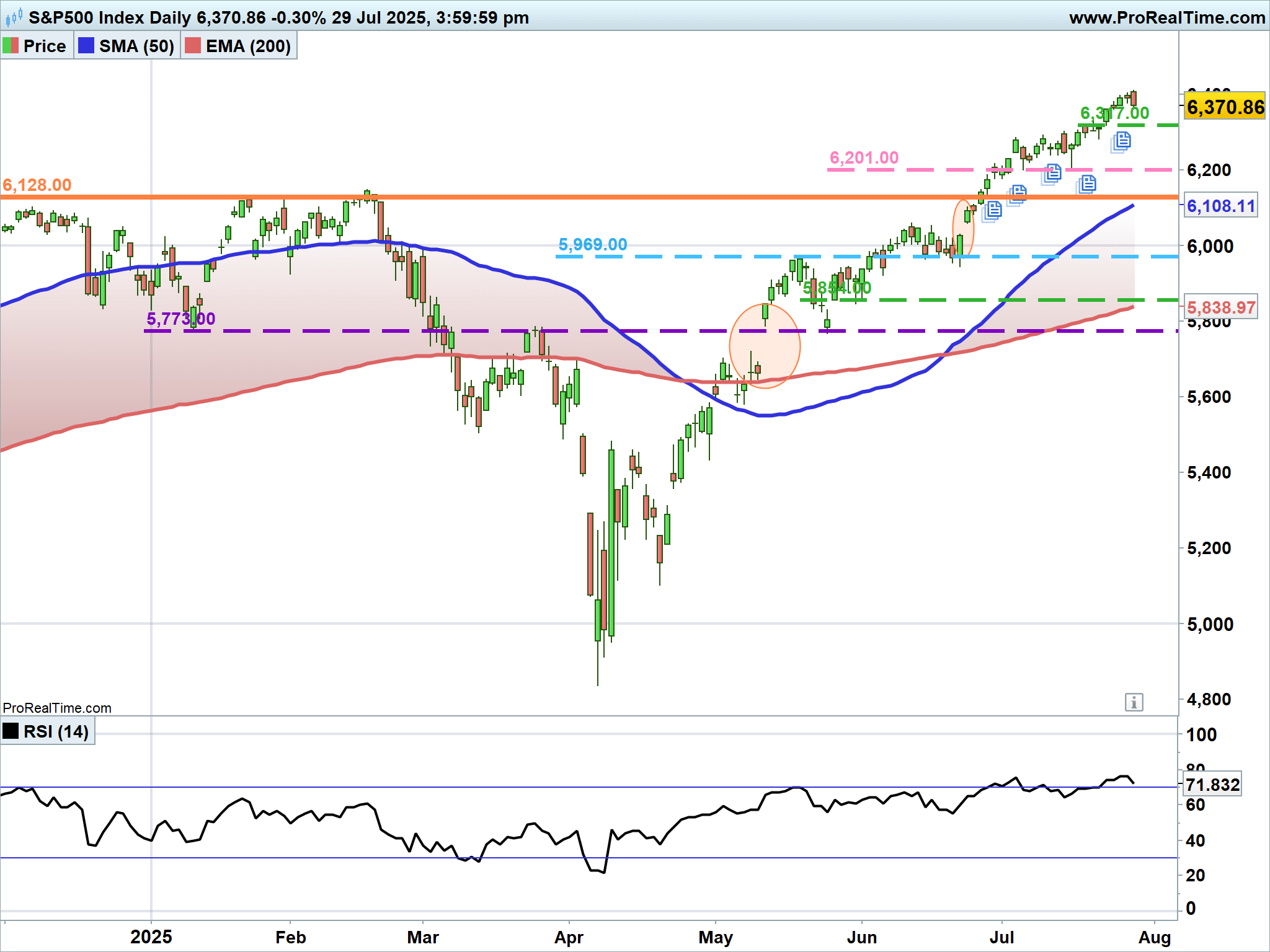Click the S&P500 Index Daily title text
This screenshot has height=952, width=1270.
pos(110,17)
